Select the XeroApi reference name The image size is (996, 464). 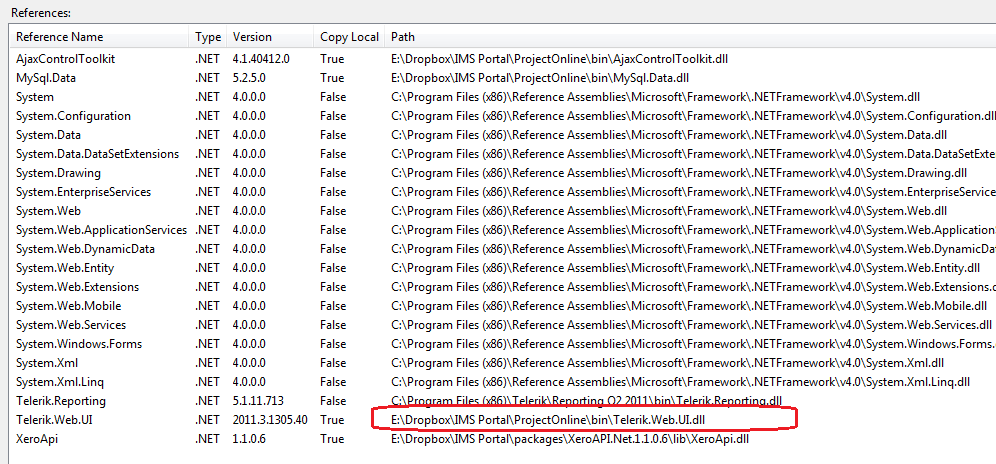coord(37,439)
